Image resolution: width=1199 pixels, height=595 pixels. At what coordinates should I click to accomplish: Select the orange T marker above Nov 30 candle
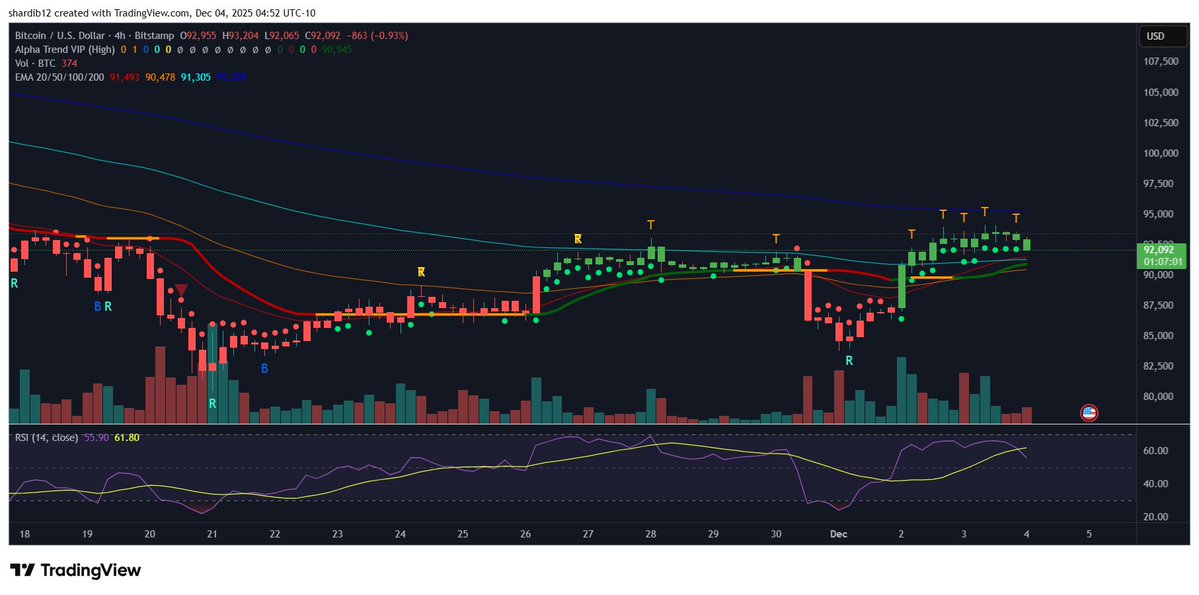click(776, 239)
